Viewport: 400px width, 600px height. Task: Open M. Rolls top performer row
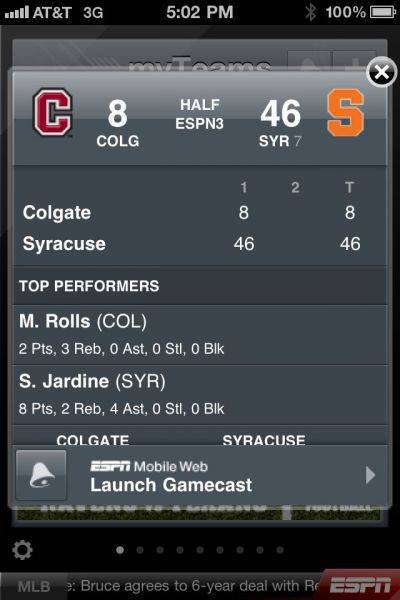[200, 335]
